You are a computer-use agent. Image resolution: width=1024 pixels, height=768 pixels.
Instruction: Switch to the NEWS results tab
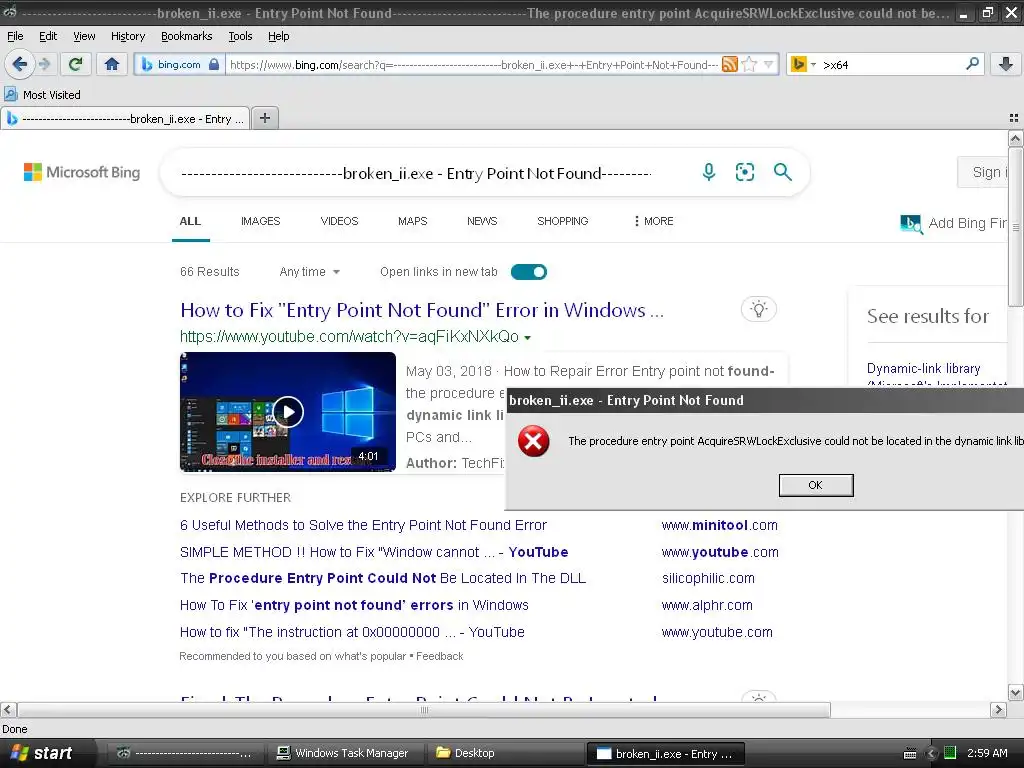(482, 221)
